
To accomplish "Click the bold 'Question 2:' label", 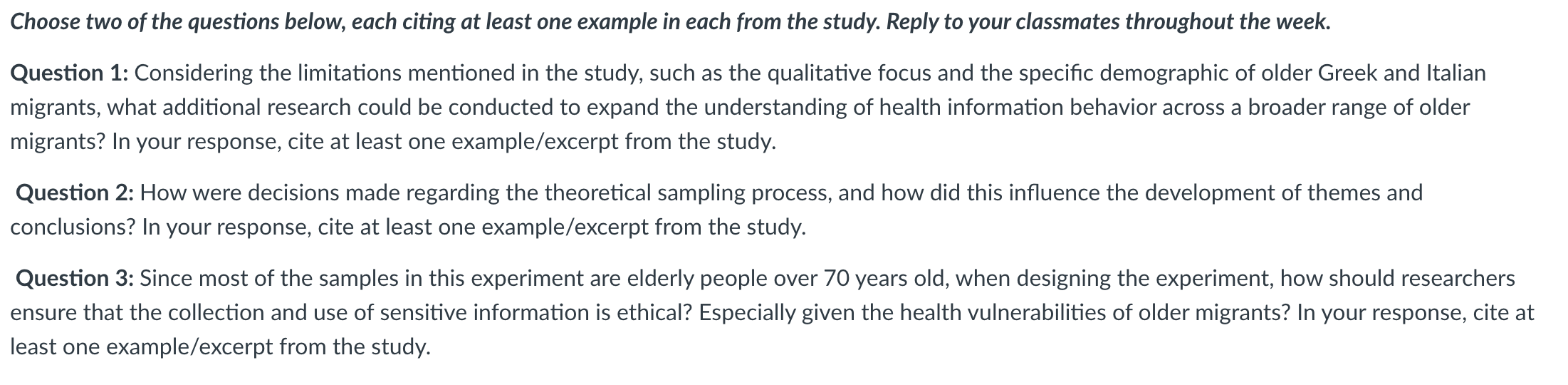I will coord(74,192).
